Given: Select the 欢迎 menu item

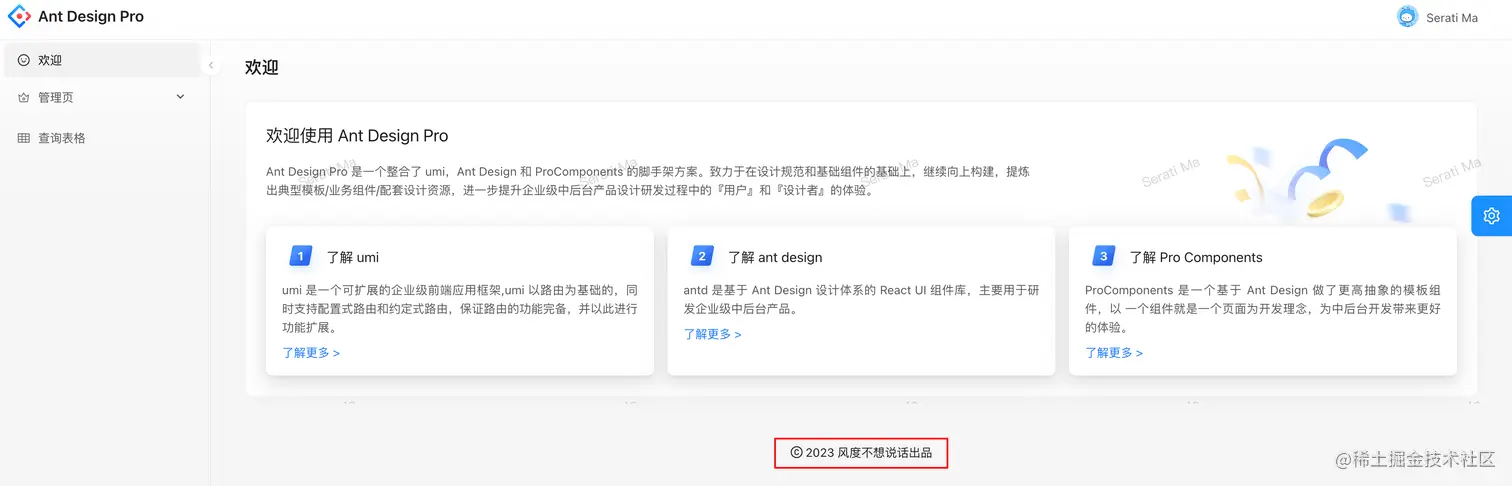Looking at the screenshot, I should coord(102,60).
